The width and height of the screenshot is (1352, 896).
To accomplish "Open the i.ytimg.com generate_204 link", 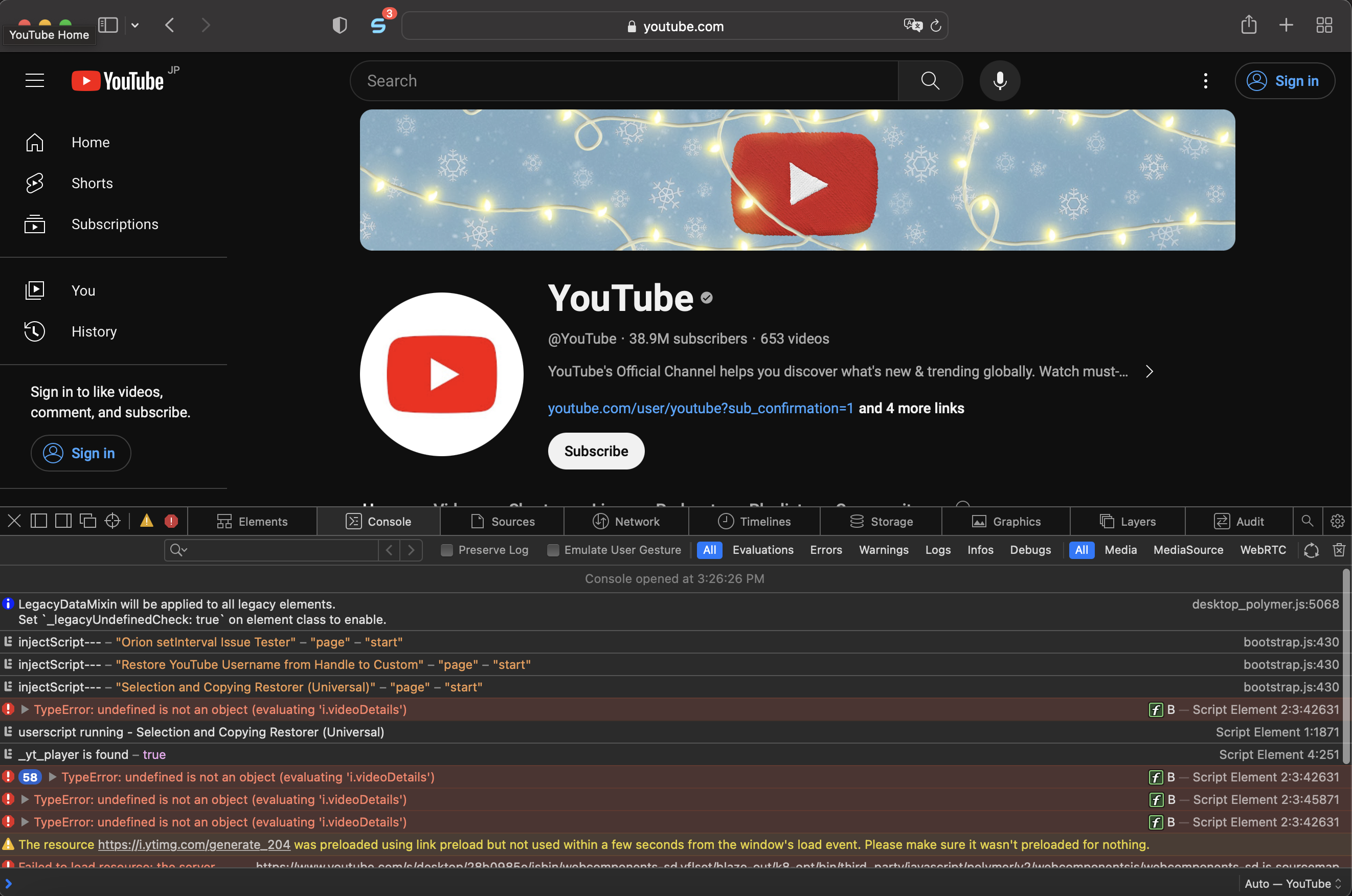I will (x=194, y=844).
